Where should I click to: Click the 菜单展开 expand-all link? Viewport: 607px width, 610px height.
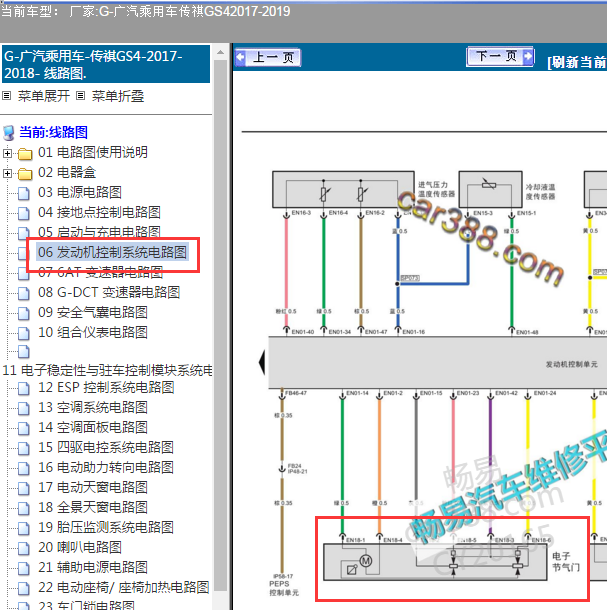point(44,96)
